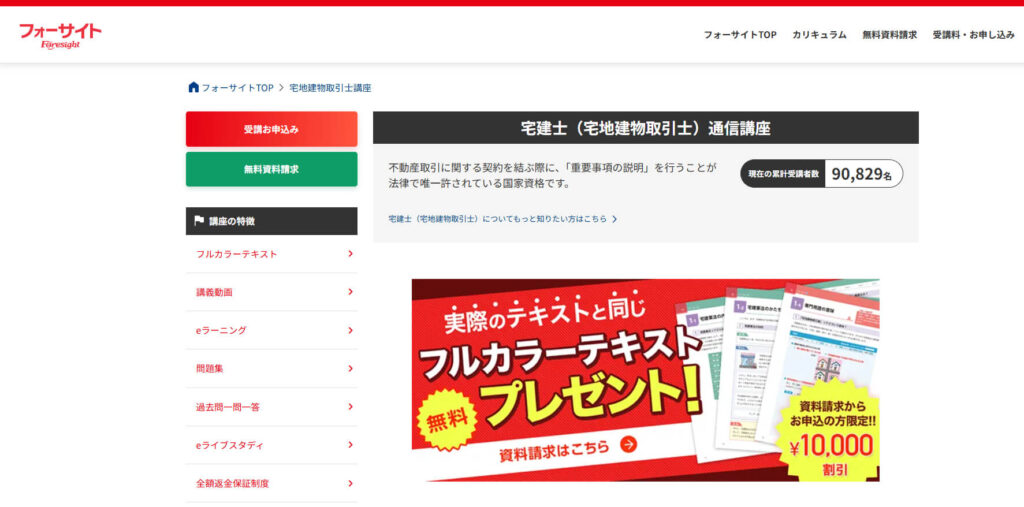Open the eライブスタディ sidebar item

coord(272,445)
